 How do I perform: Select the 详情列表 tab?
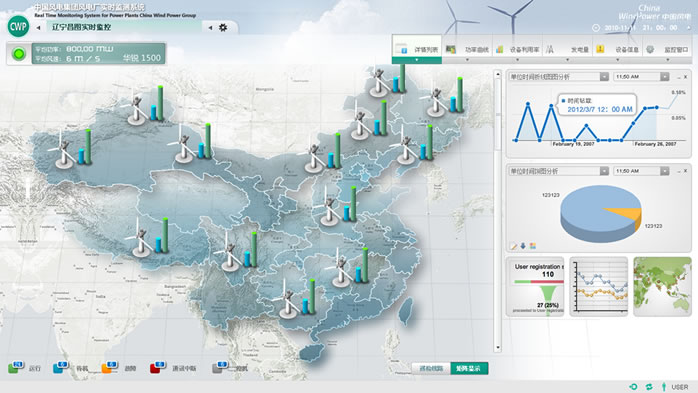pos(417,49)
